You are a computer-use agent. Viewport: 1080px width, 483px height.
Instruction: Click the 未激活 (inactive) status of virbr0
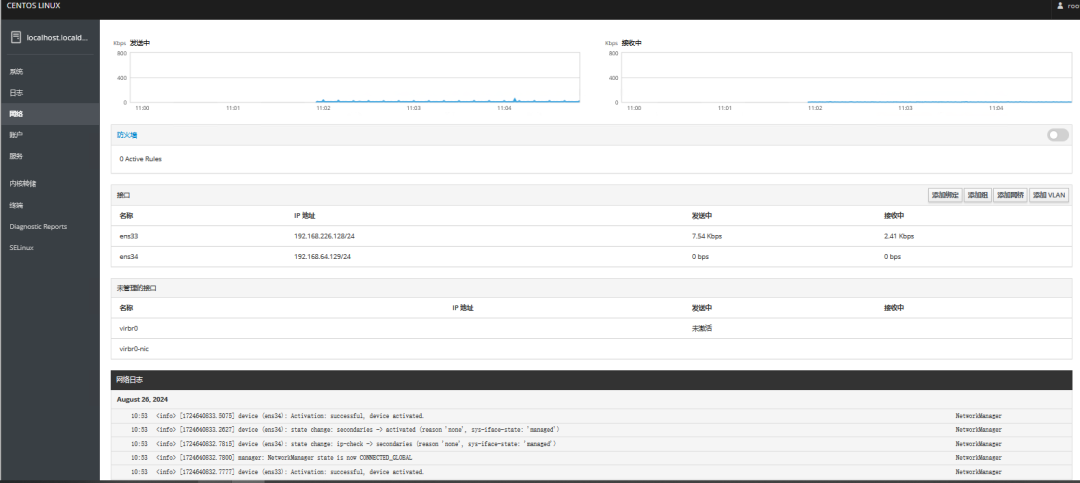point(702,329)
